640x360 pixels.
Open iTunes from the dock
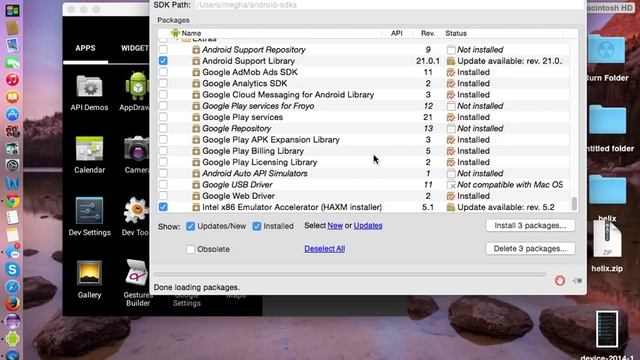tap(12, 79)
